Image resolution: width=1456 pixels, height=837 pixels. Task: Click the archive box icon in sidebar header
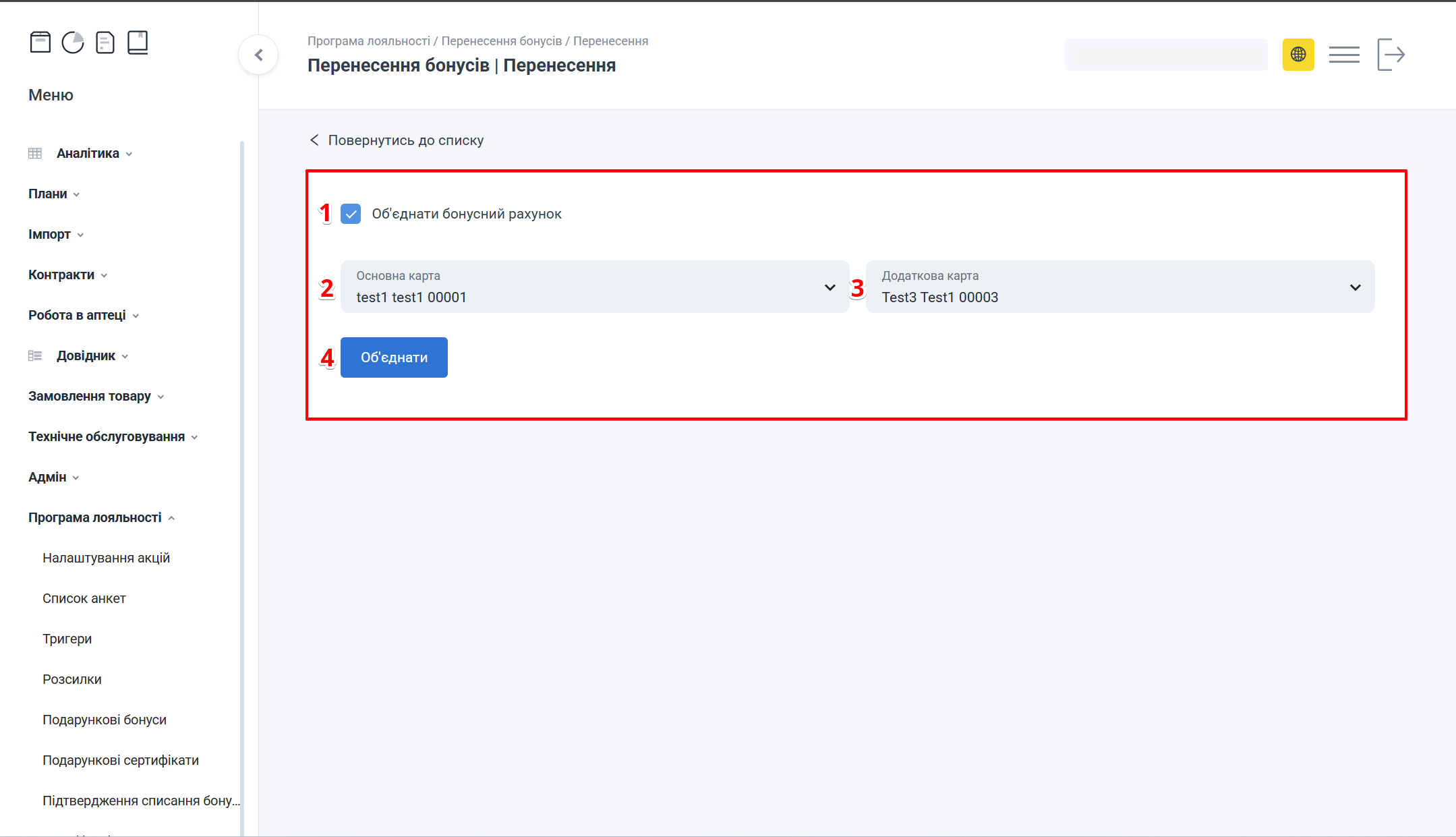click(40, 42)
